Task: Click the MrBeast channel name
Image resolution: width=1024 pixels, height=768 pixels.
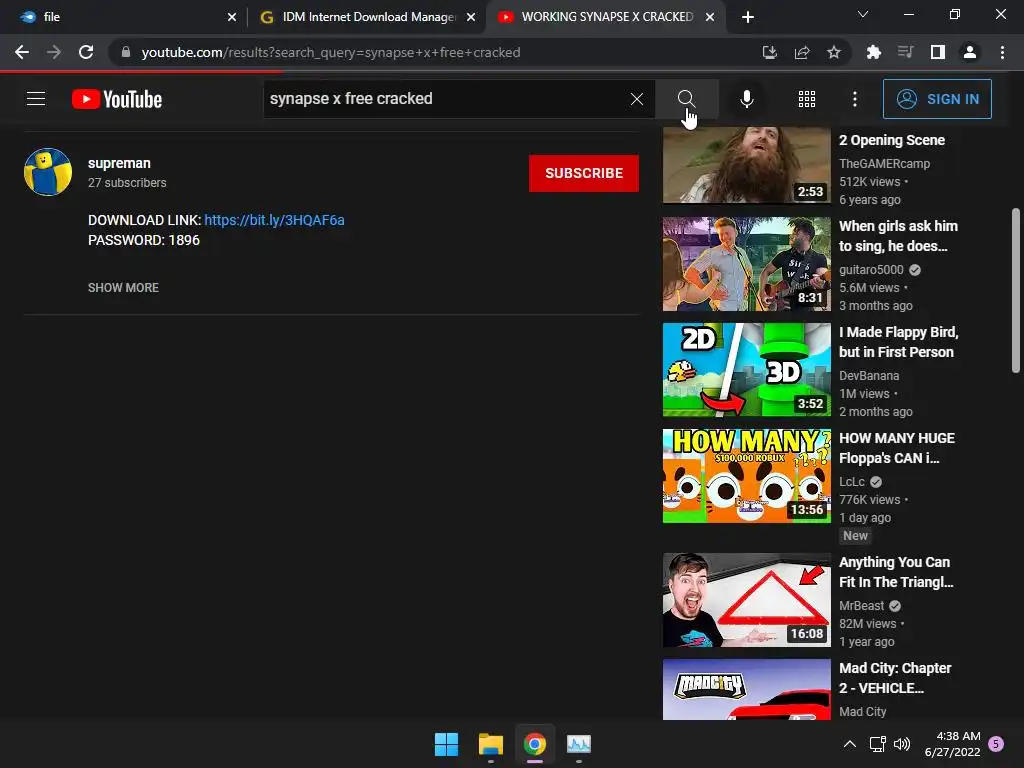Action: [861, 605]
